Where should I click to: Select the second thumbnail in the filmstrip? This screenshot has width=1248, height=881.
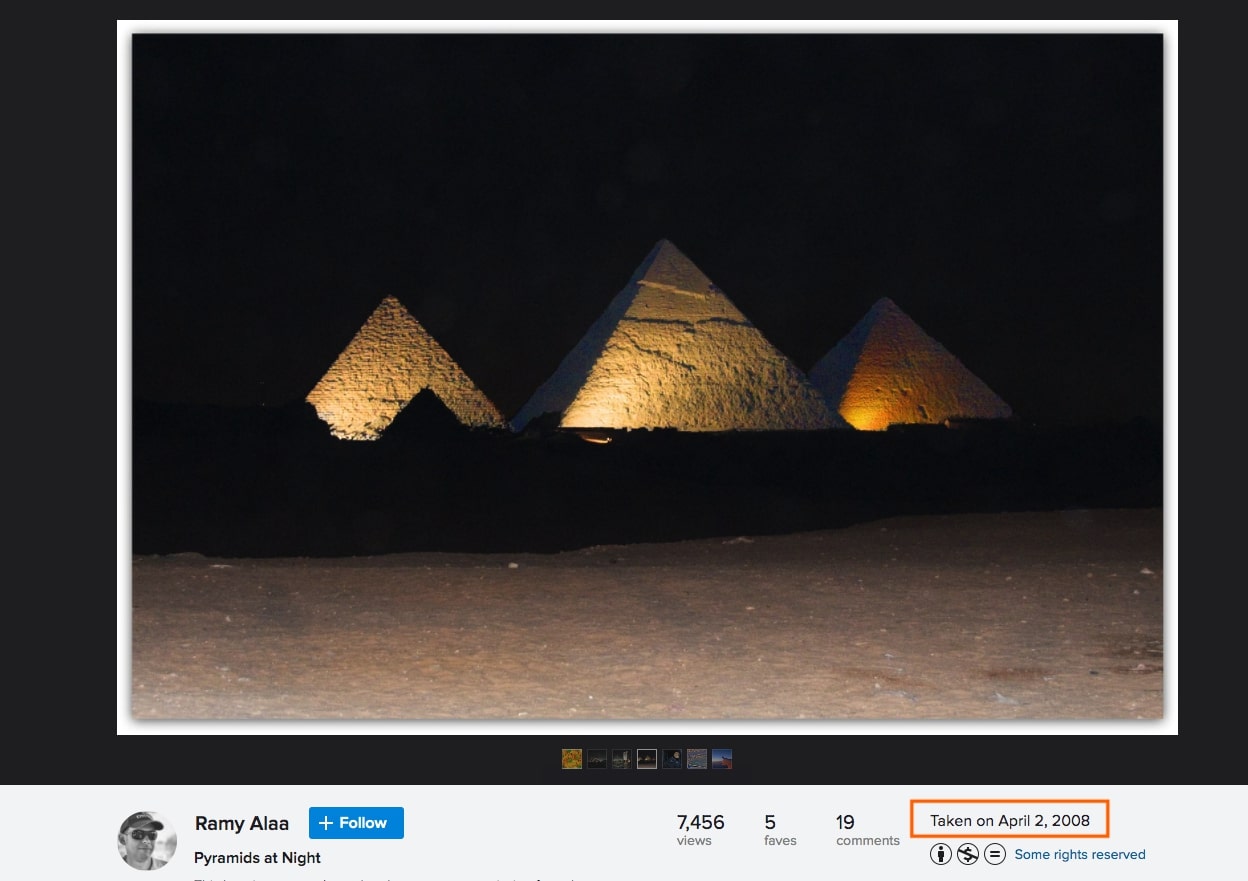(597, 759)
